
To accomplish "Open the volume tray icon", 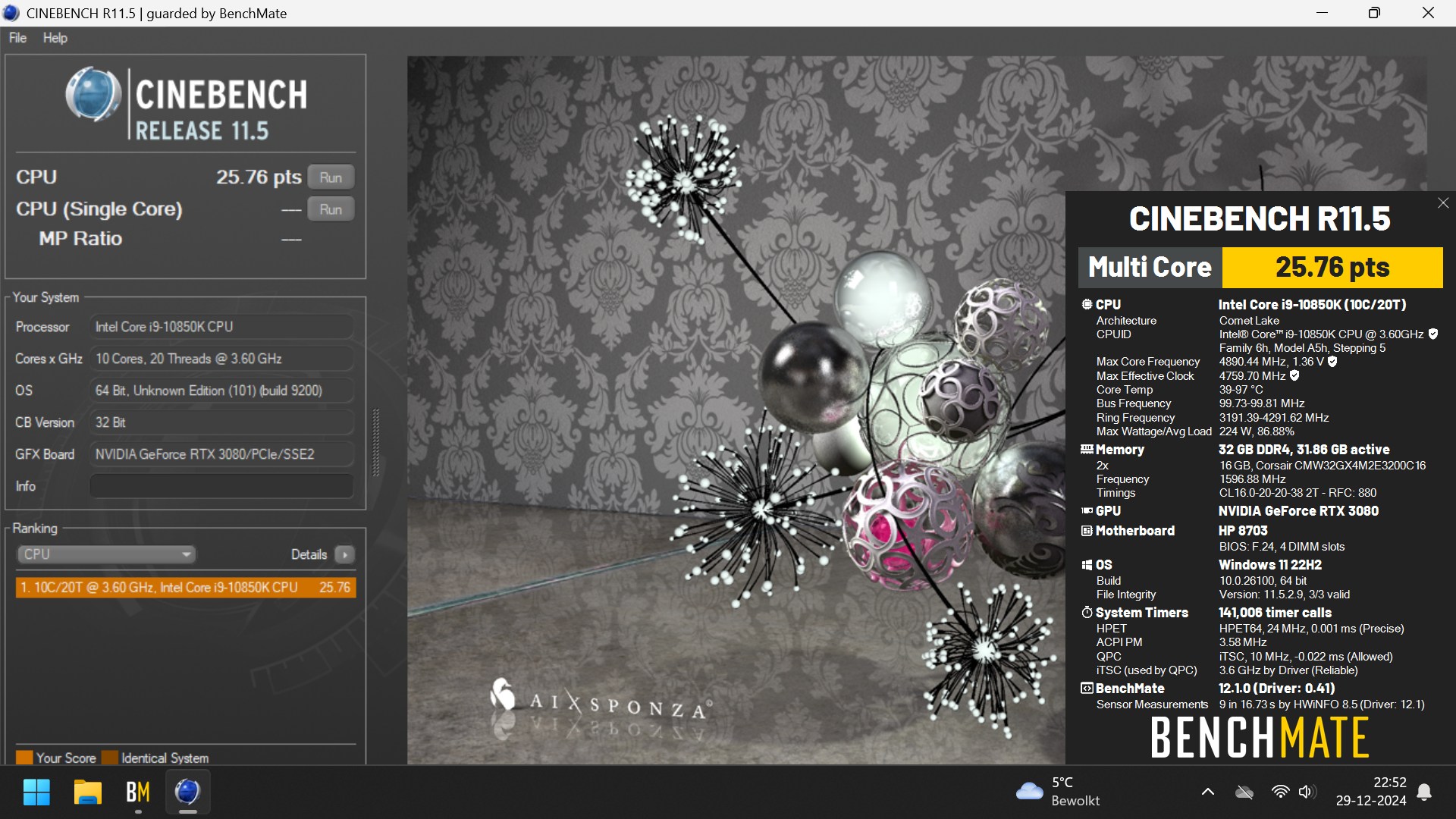I will point(1307,792).
